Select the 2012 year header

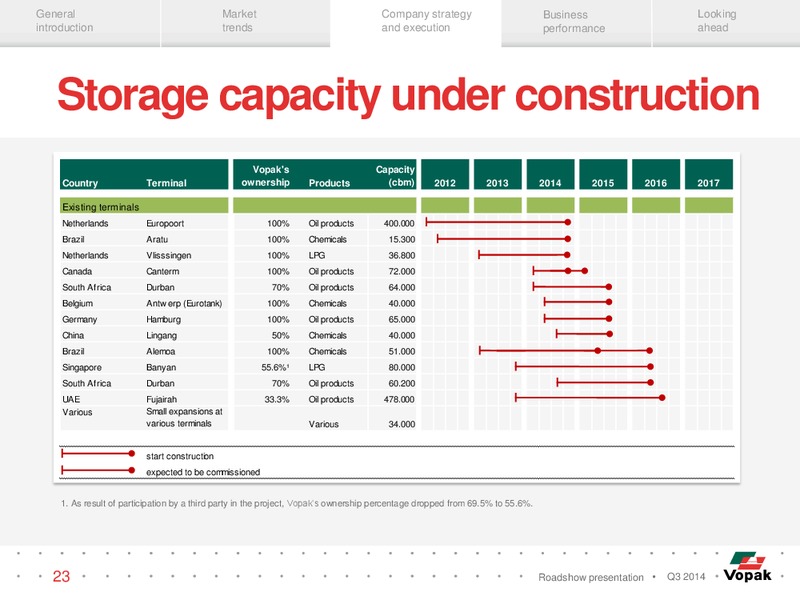pyautogui.click(x=445, y=175)
